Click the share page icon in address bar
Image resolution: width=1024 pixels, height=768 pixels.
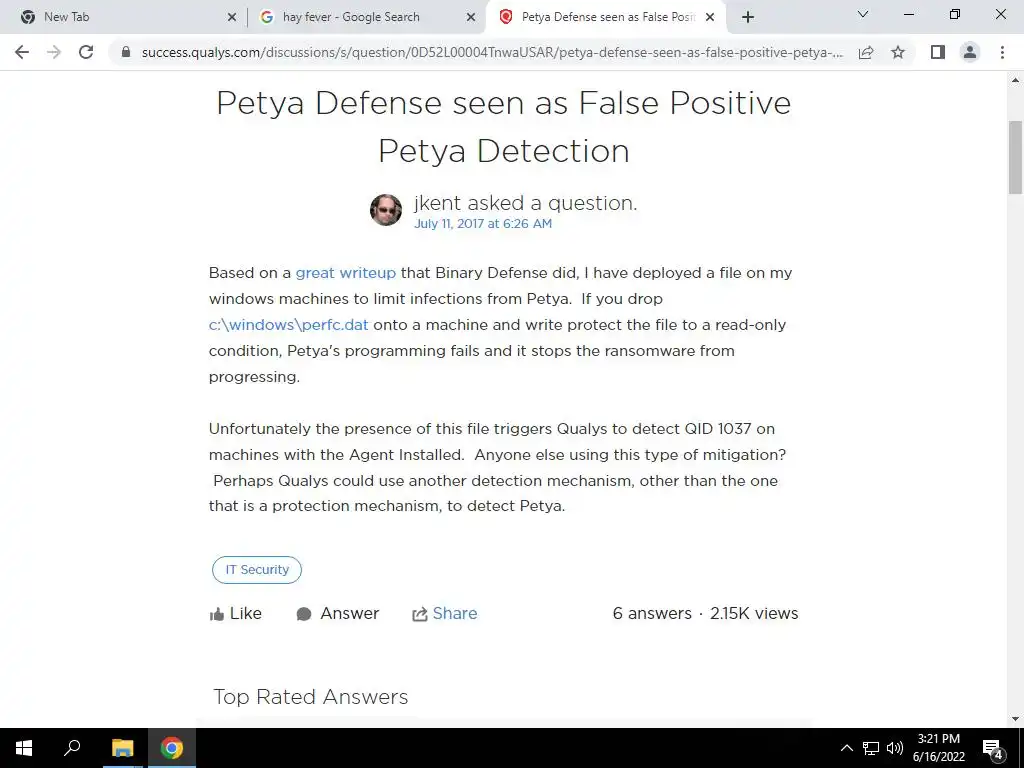[866, 52]
